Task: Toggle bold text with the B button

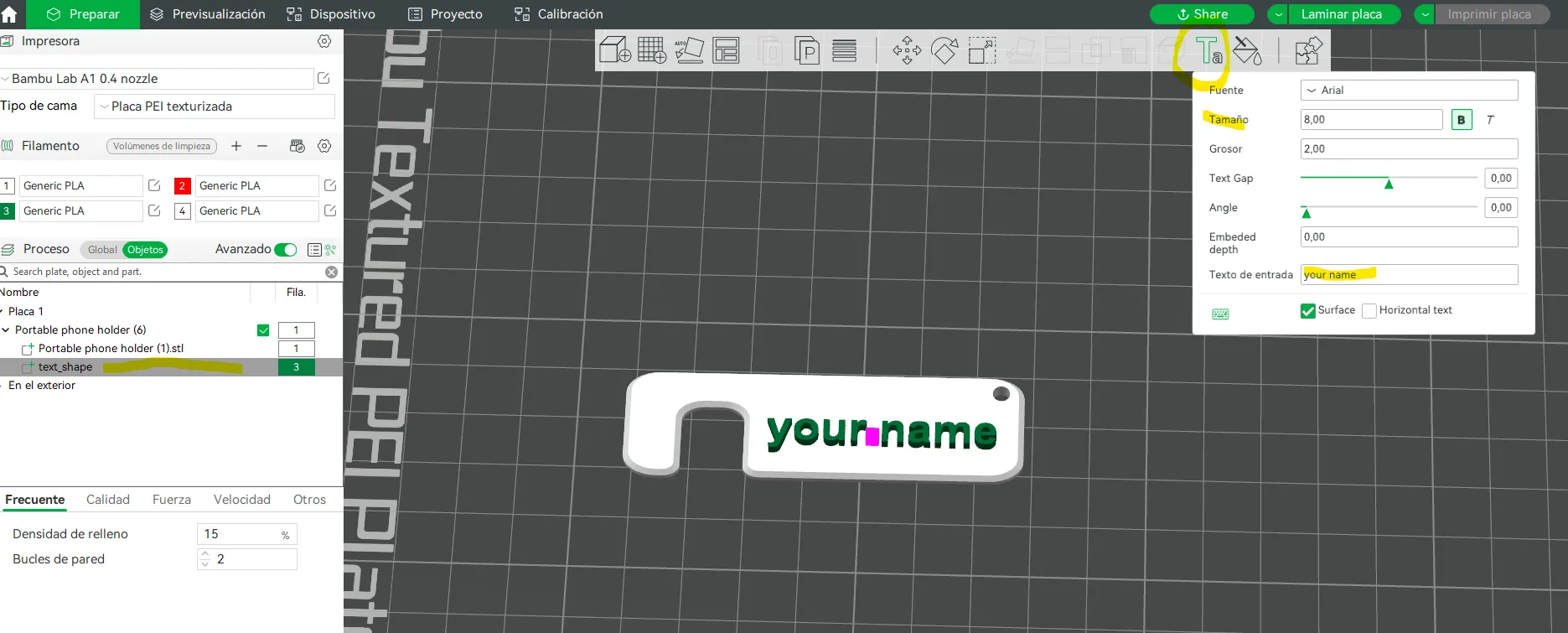Action: [1462, 120]
